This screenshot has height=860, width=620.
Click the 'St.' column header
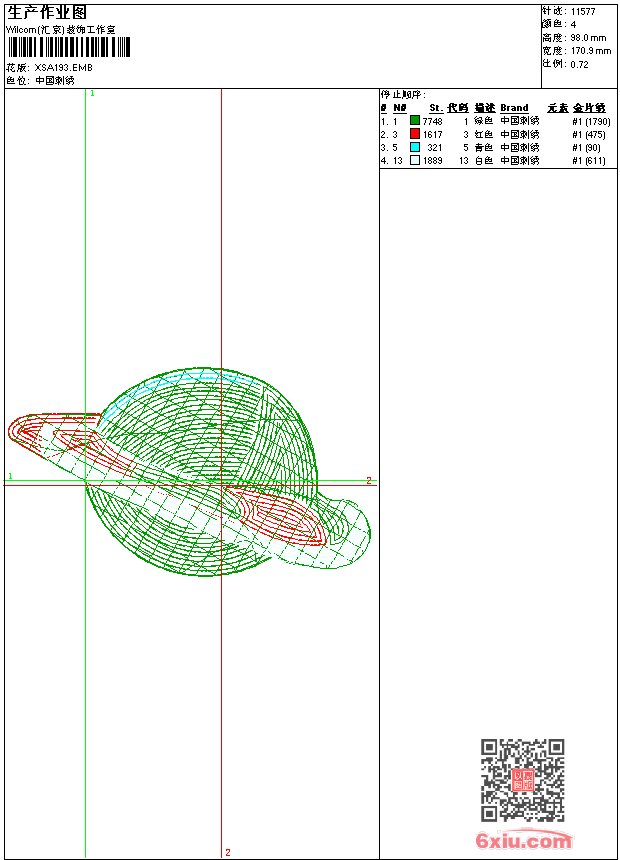436,108
